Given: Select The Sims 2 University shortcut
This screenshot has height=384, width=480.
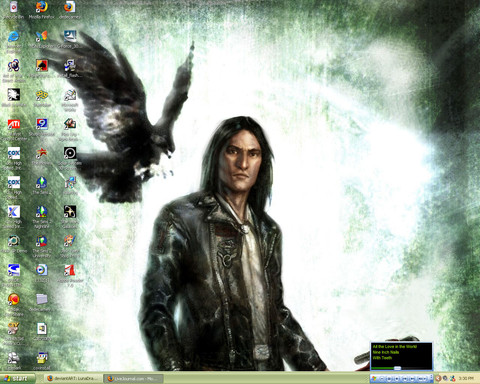Looking at the screenshot, I should (42, 241).
